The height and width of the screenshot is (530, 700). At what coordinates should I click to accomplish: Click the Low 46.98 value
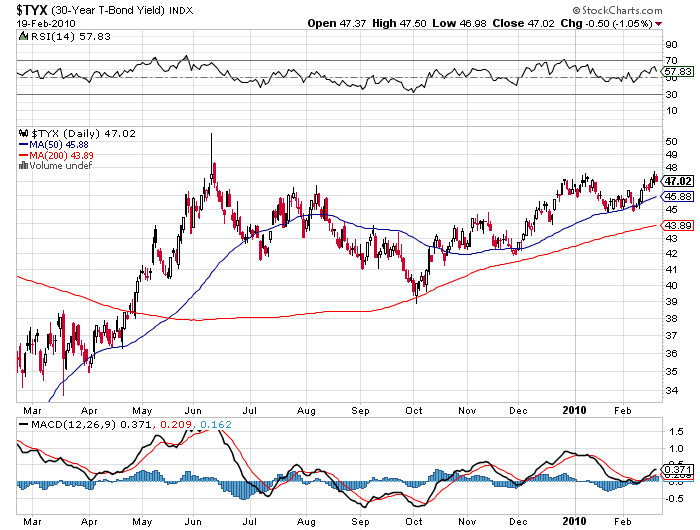click(x=459, y=23)
